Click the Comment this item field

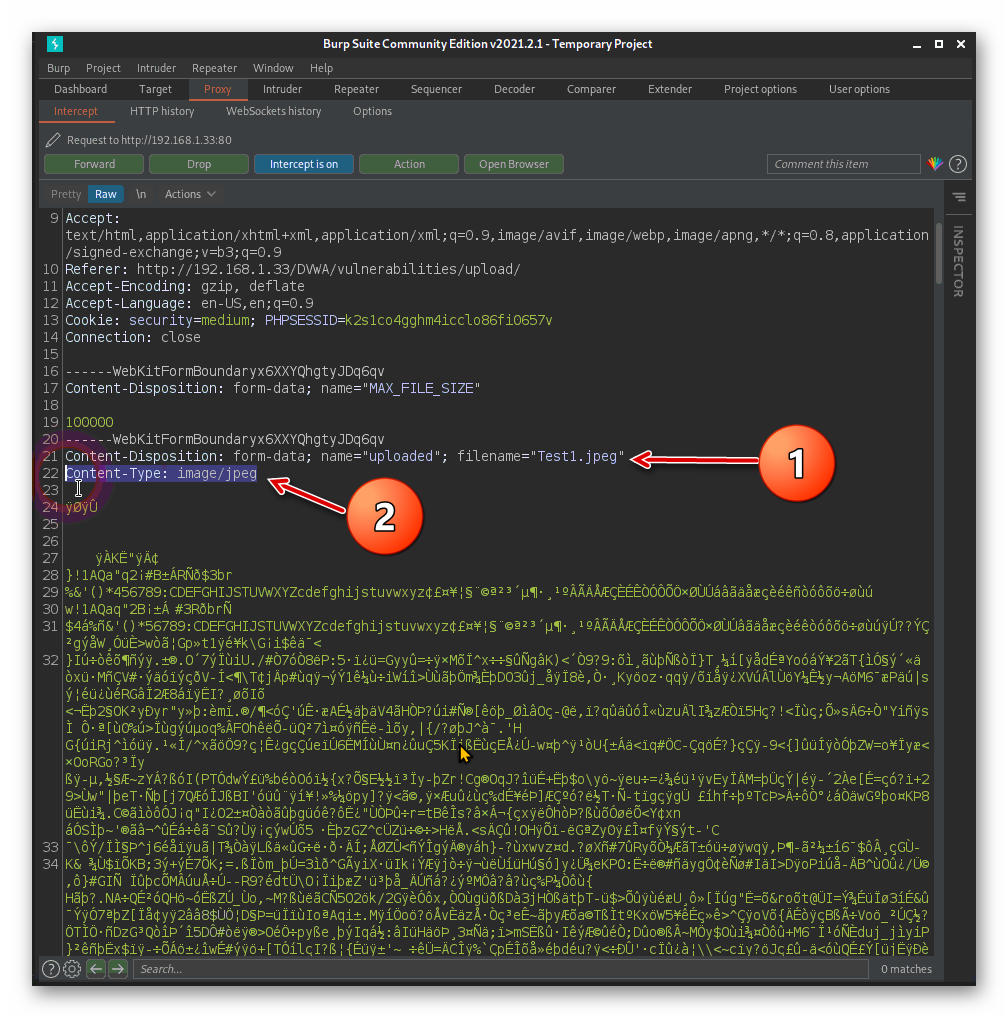tap(843, 164)
